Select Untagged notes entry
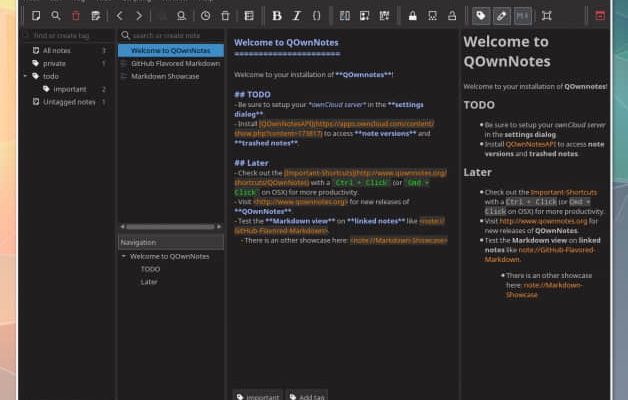628x400 pixels. click(x=69, y=102)
